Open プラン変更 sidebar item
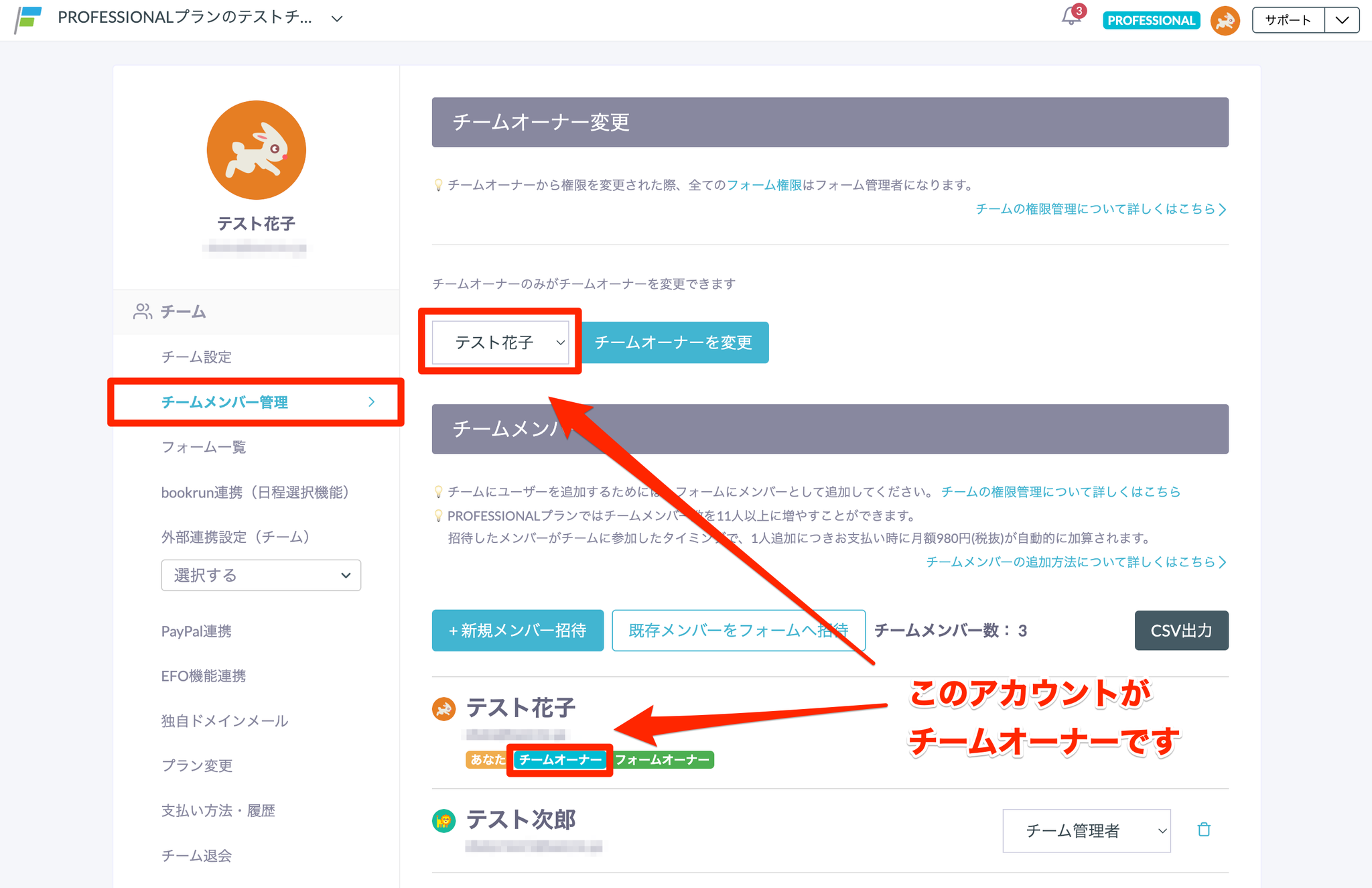Screen dimensions: 1372x888 (197, 765)
